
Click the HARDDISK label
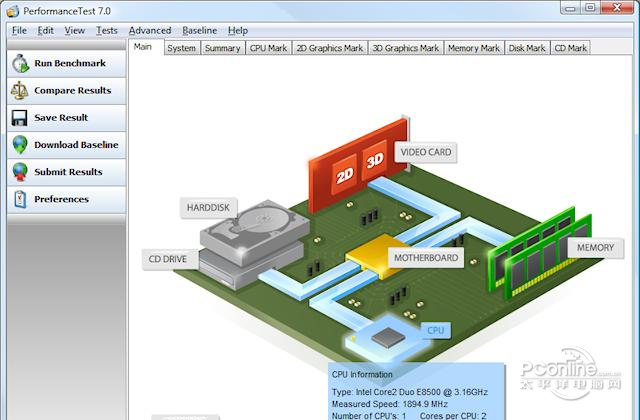(208, 208)
